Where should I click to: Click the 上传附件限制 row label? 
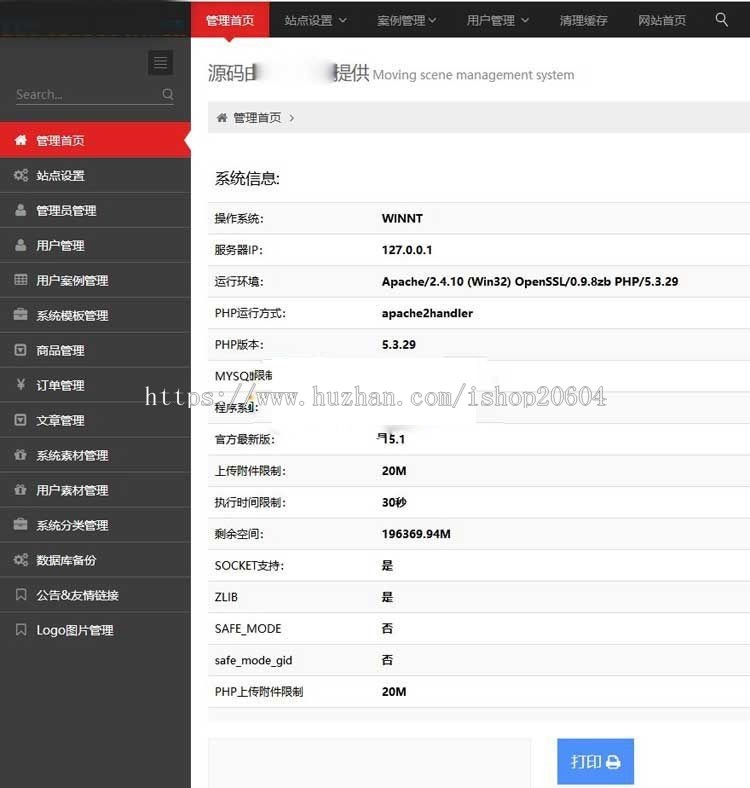coord(250,471)
